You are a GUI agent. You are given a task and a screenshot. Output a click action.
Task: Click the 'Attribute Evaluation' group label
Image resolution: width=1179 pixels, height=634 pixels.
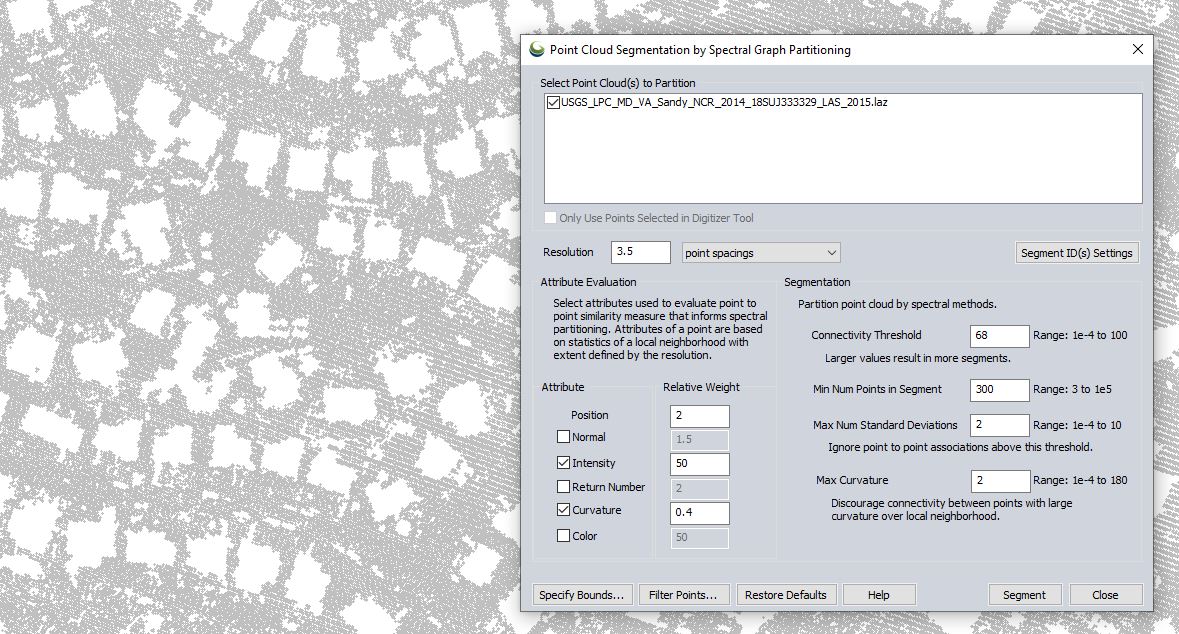(x=588, y=282)
